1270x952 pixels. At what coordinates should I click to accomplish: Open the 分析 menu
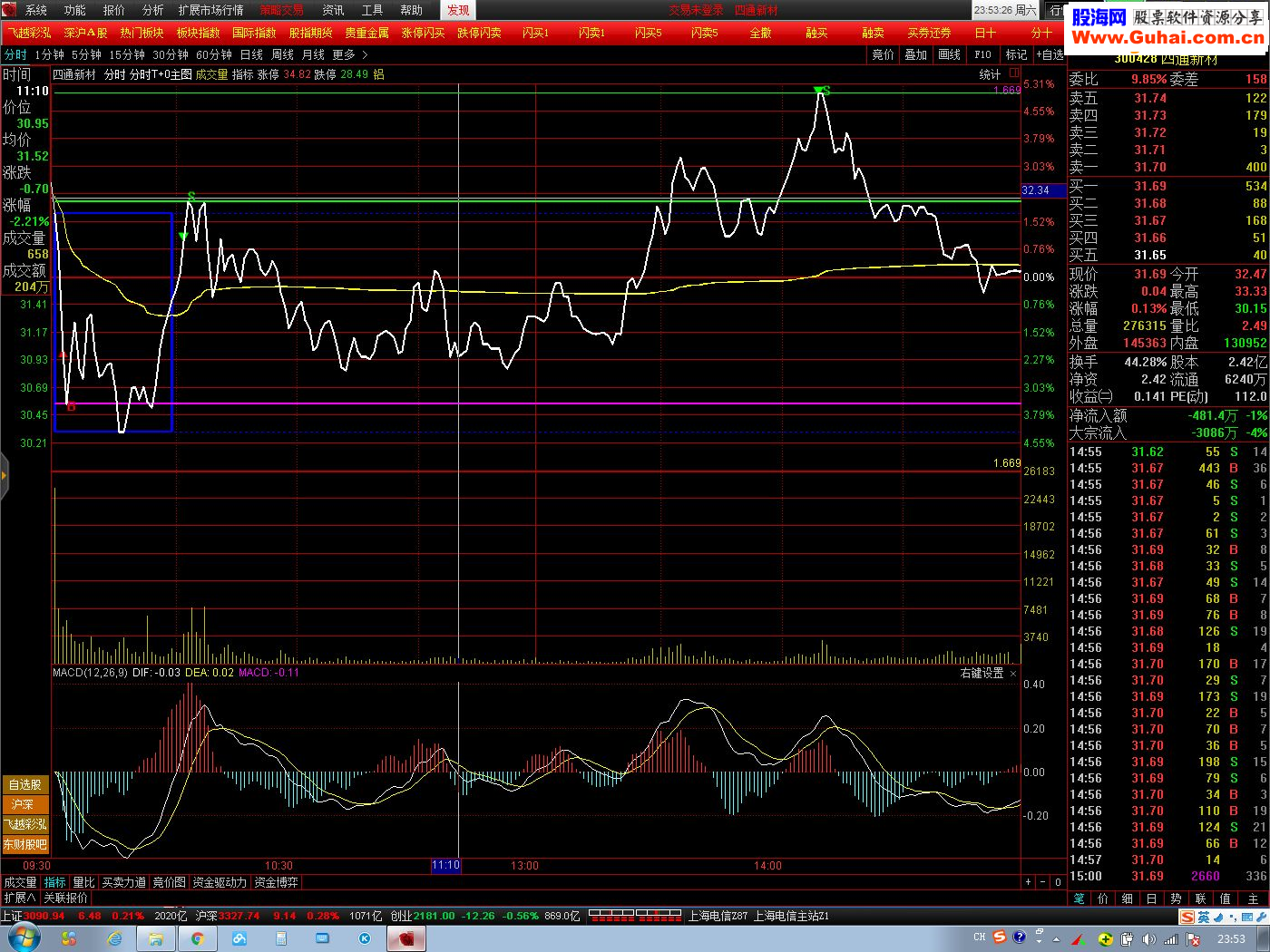pos(153,10)
